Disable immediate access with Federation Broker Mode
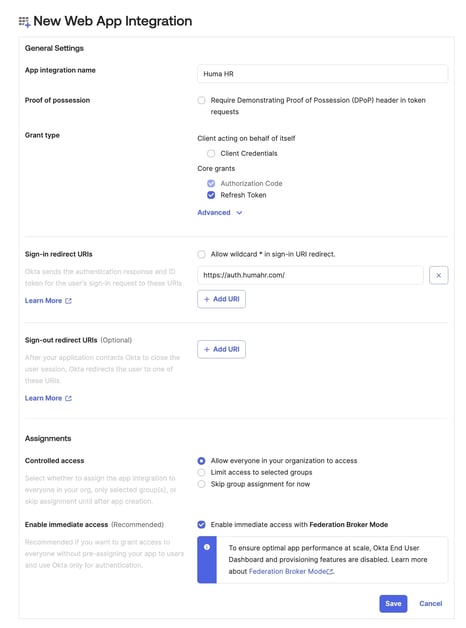The width and height of the screenshot is (466, 628). coord(201,525)
